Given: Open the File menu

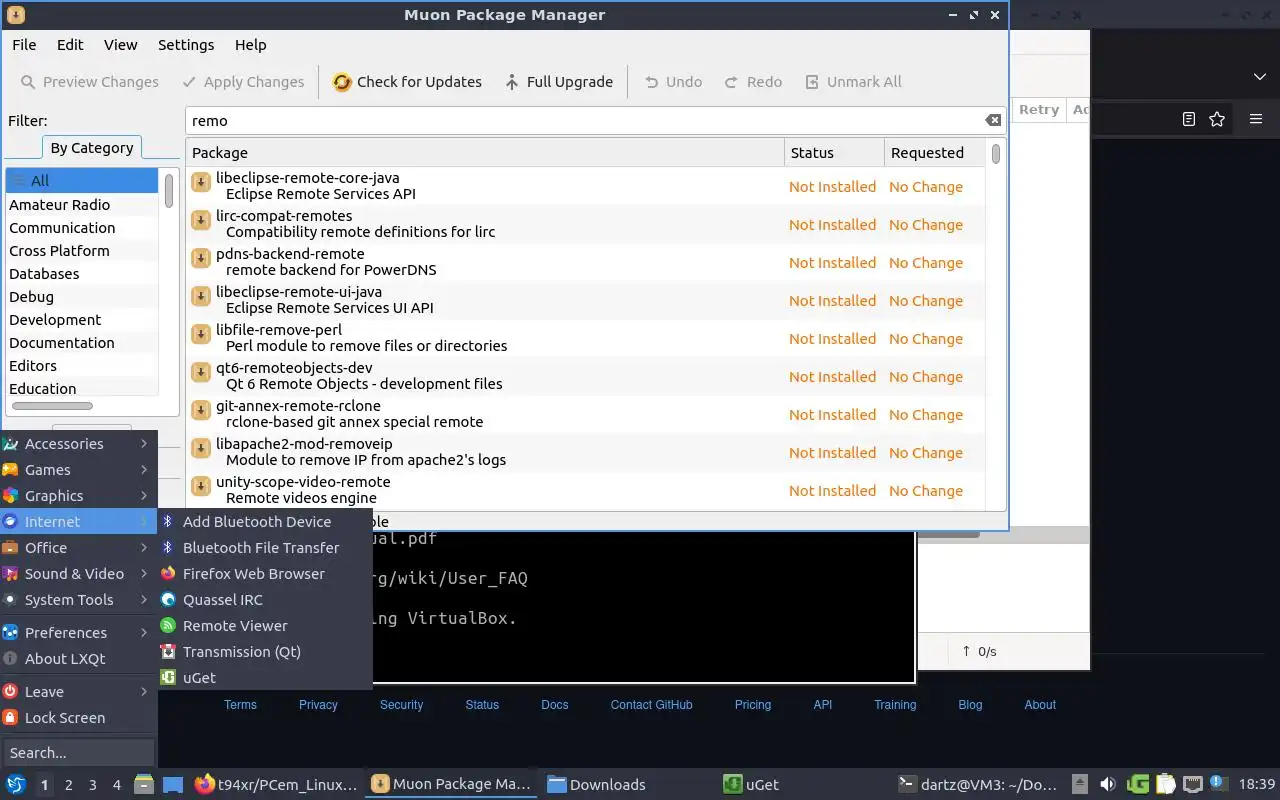Looking at the screenshot, I should (x=24, y=45).
